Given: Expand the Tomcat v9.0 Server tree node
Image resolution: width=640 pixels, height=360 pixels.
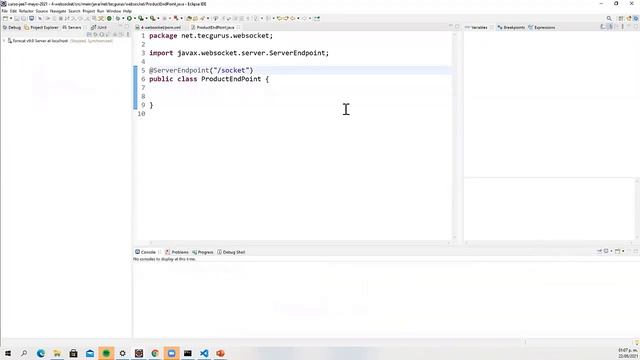Looking at the screenshot, I should coord(4,41).
